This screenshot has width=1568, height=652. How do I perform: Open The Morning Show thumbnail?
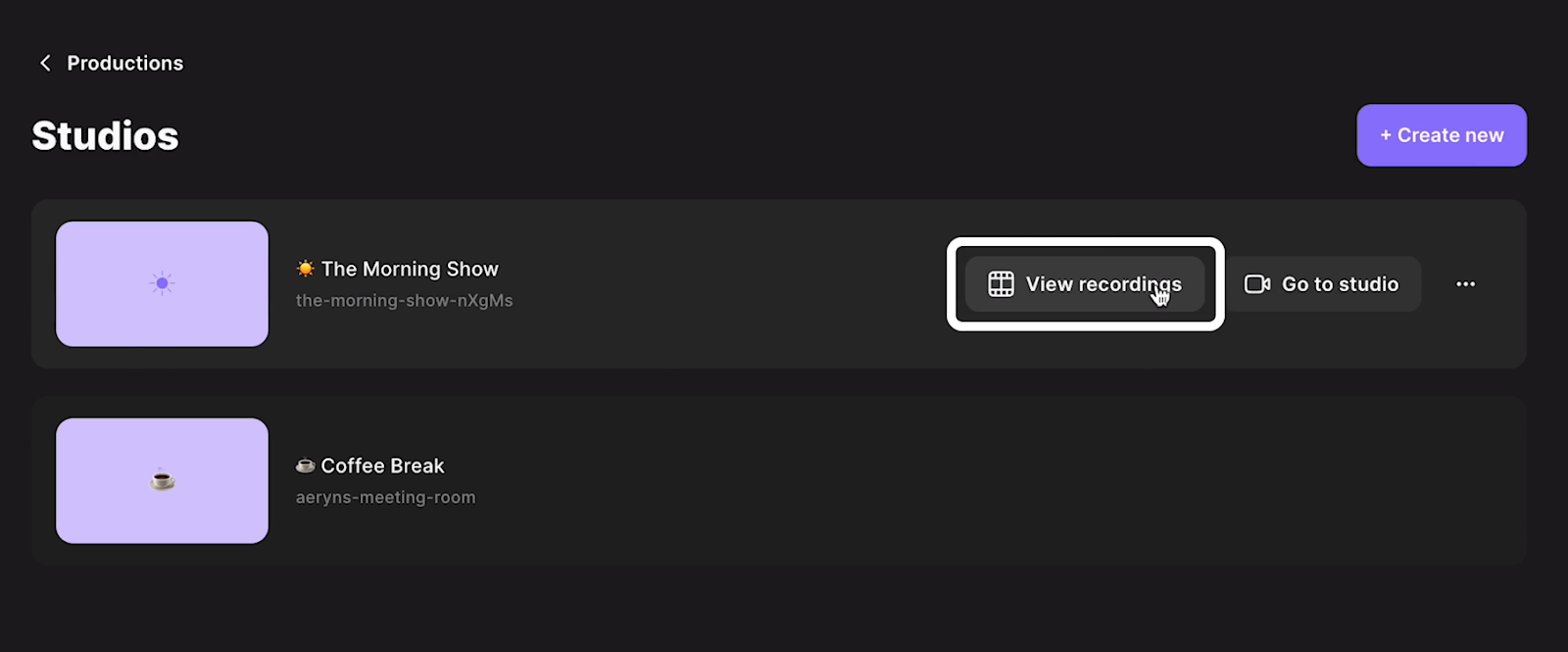[x=162, y=283]
